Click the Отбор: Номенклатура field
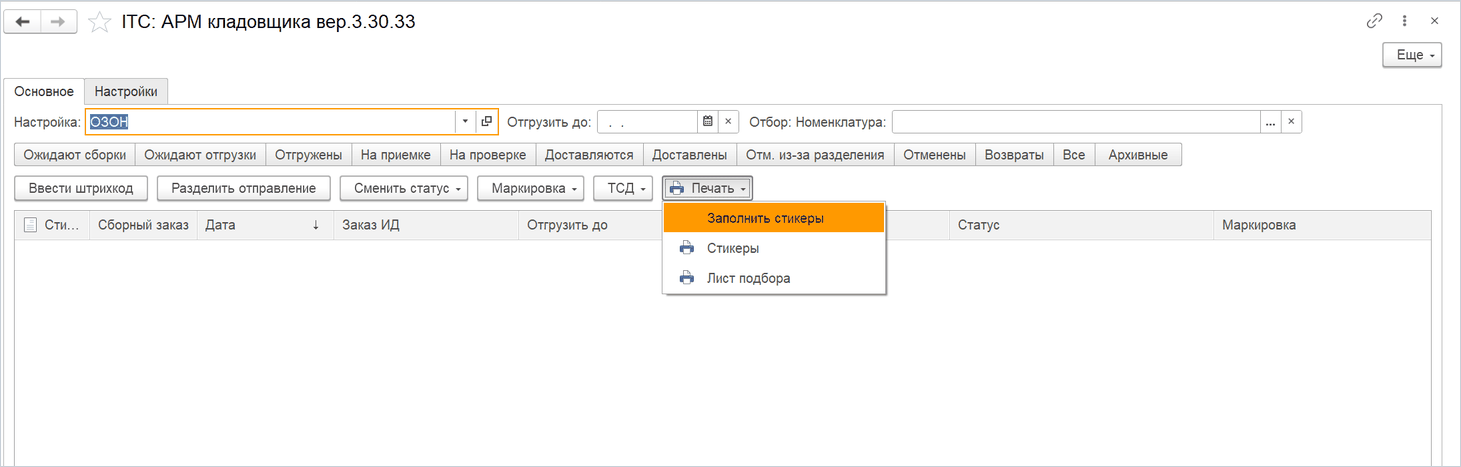This screenshot has width=1461, height=467. (x=1075, y=122)
